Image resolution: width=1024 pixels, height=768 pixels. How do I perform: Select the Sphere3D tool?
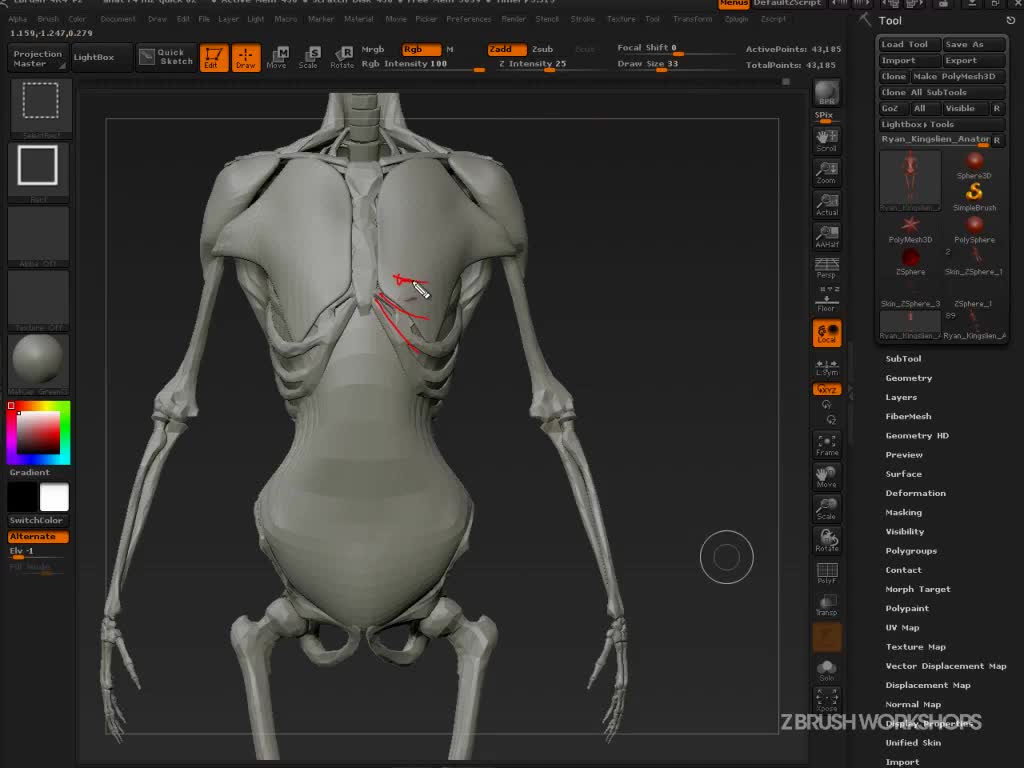[x=974, y=166]
